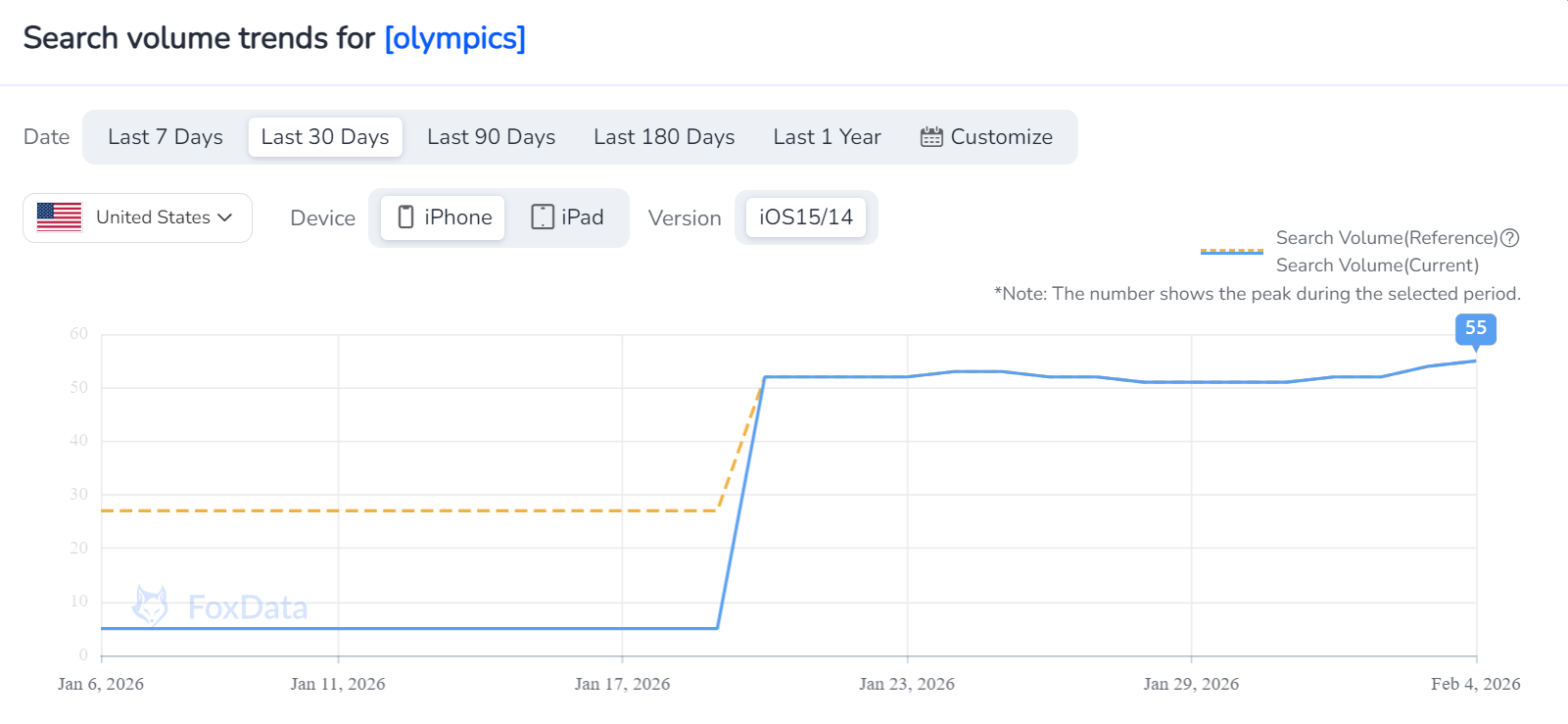
Task: Click the iPad tablet icon
Action: [x=543, y=217]
